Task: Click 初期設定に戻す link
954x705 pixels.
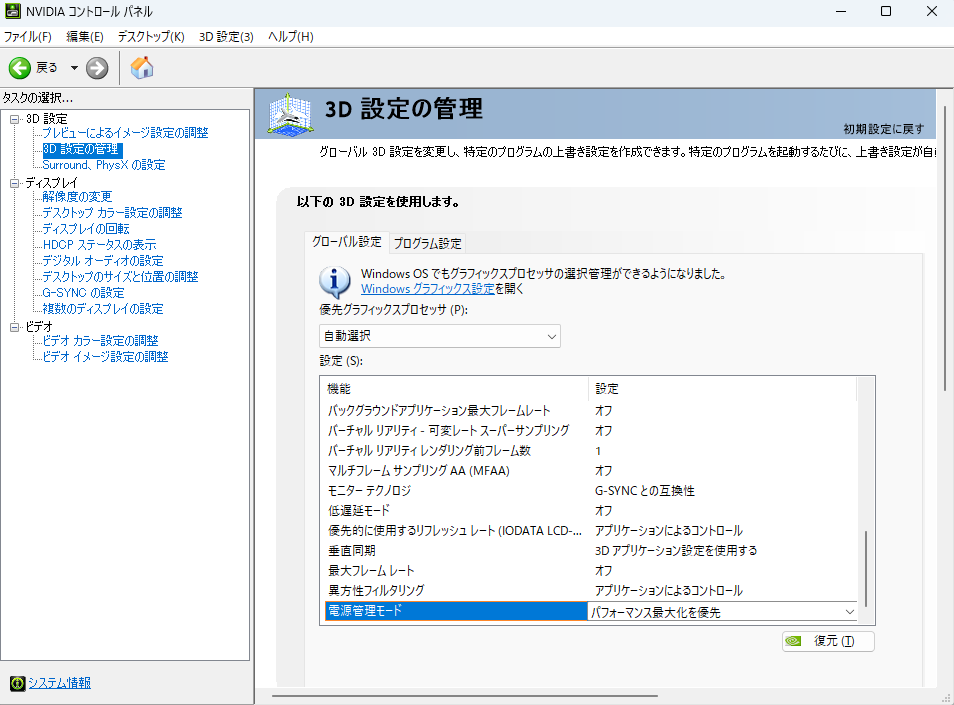Action: click(883, 129)
